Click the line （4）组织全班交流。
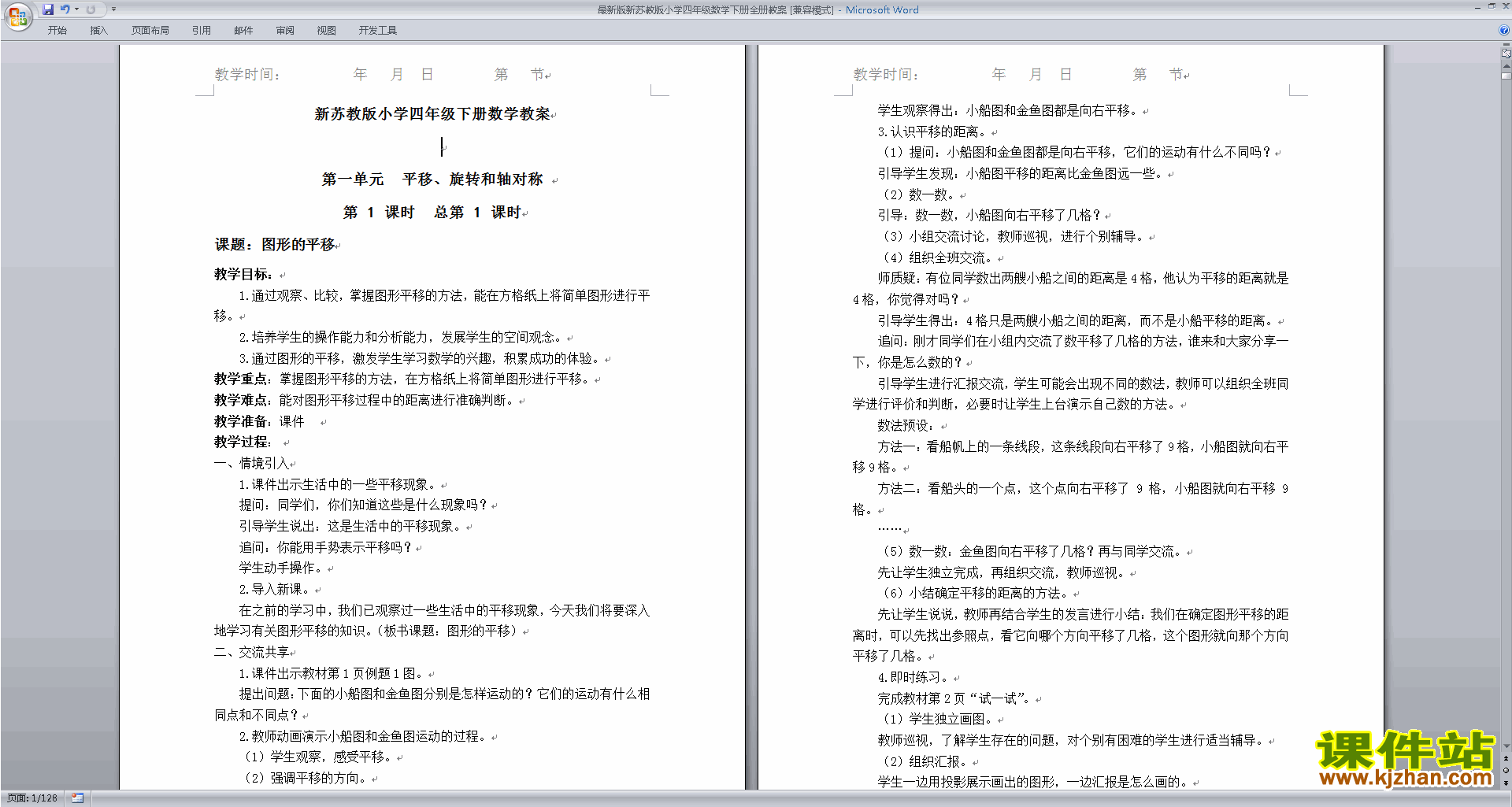 (938, 257)
